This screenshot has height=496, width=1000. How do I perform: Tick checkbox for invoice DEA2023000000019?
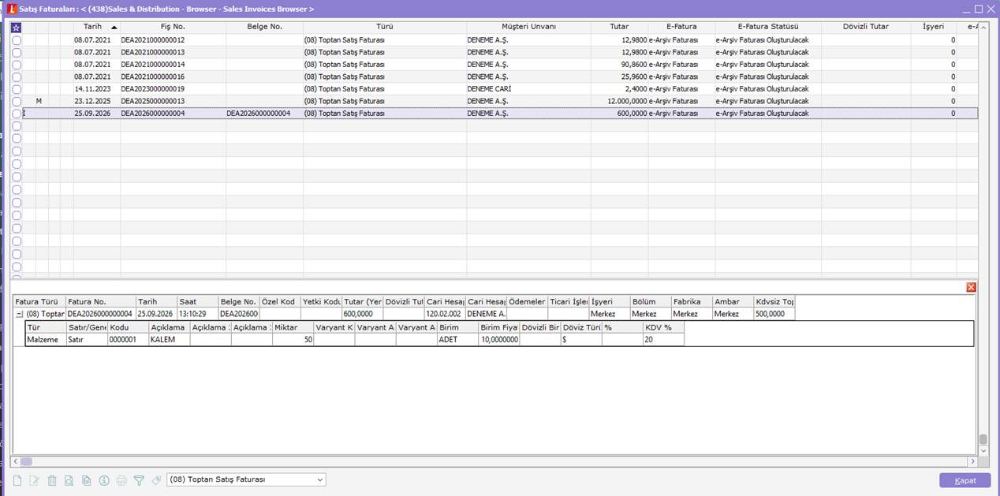coord(17,89)
